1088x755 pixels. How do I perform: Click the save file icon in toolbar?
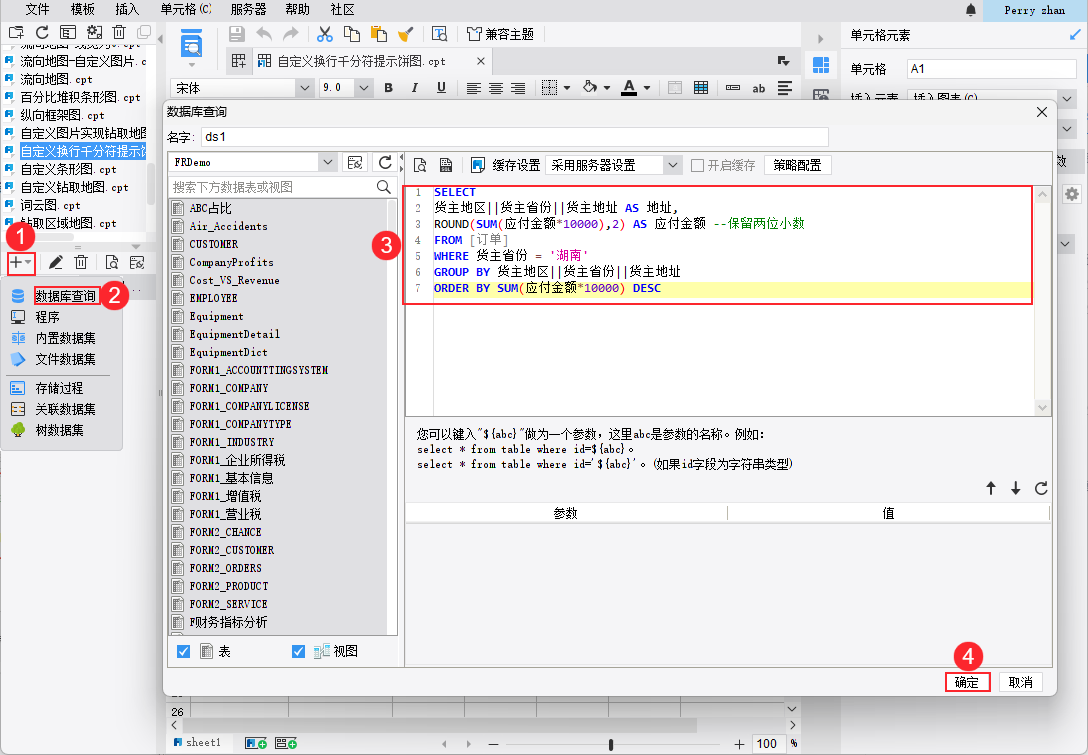[237, 34]
